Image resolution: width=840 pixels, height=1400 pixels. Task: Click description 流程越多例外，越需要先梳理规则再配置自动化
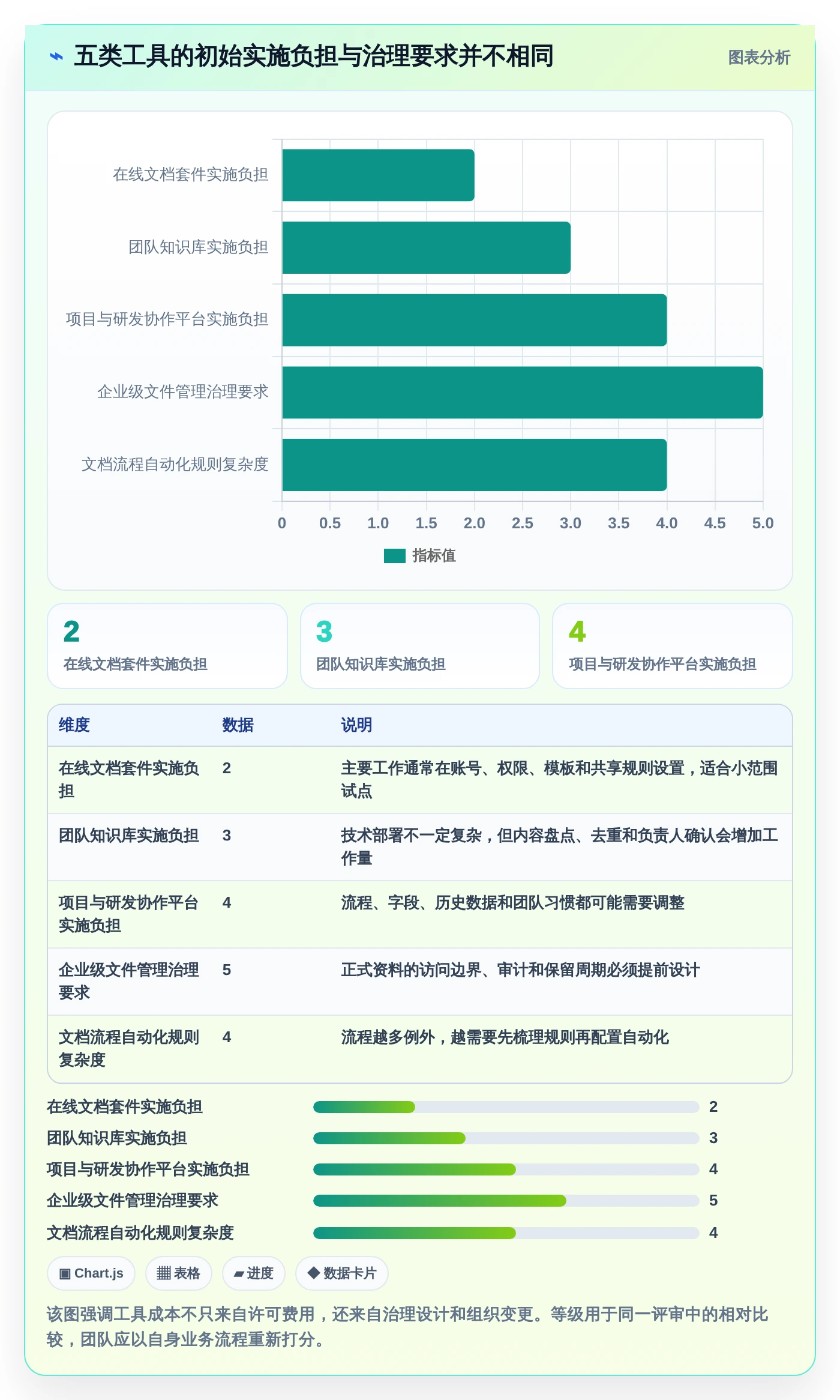pyautogui.click(x=505, y=1037)
